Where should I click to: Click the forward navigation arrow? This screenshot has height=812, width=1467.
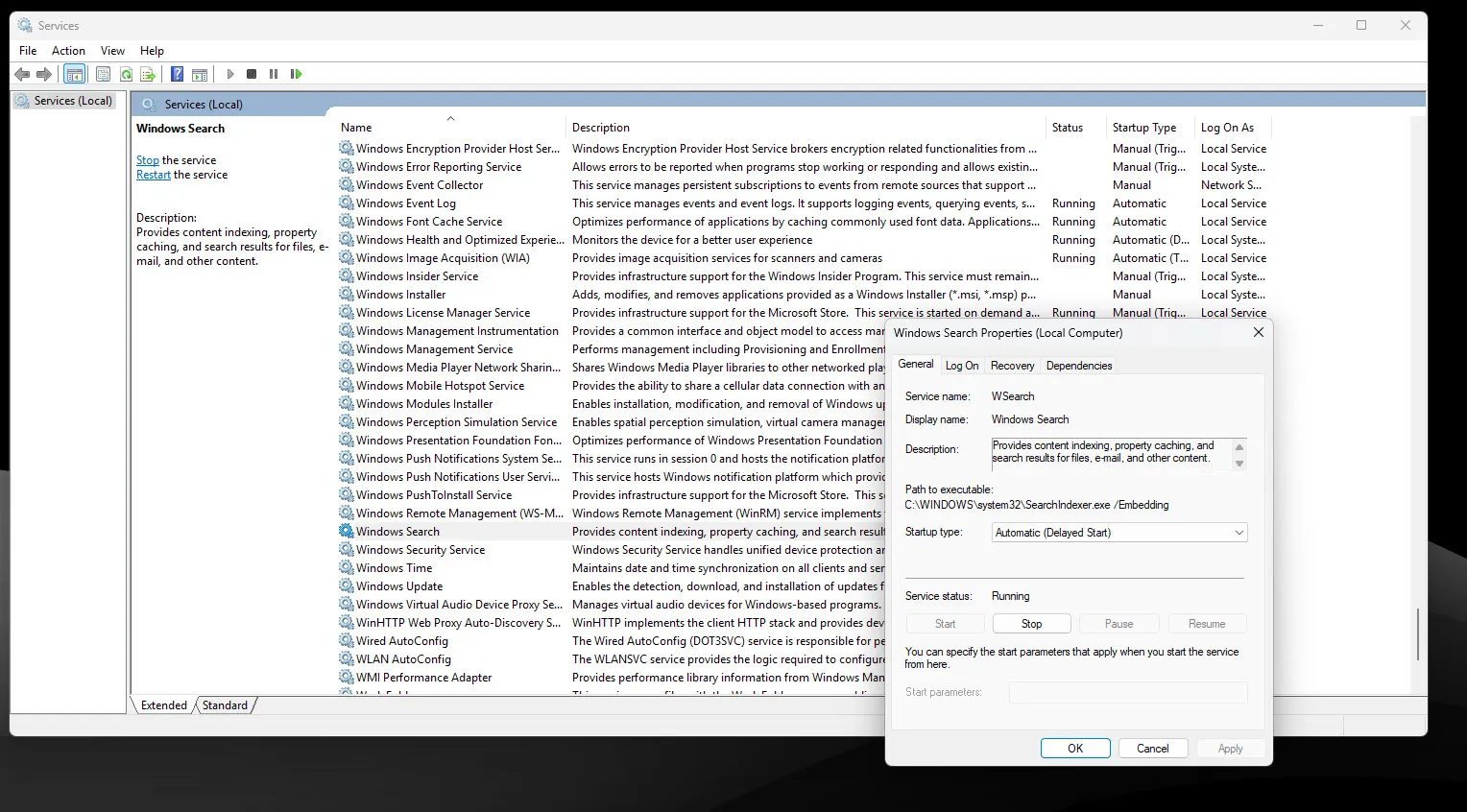pyautogui.click(x=44, y=74)
